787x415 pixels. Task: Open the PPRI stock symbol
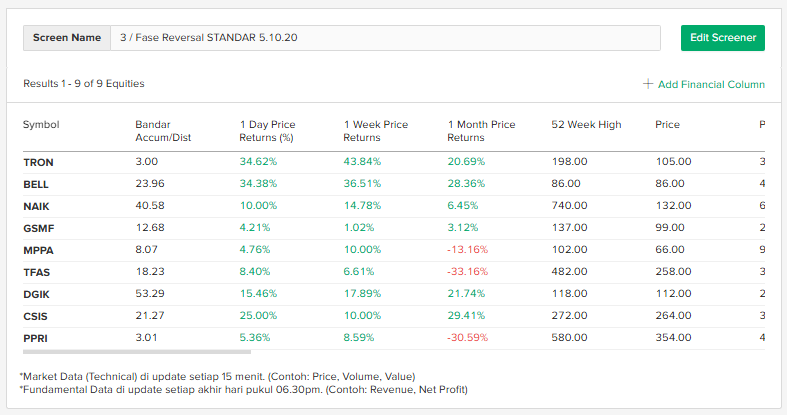tap(36, 338)
